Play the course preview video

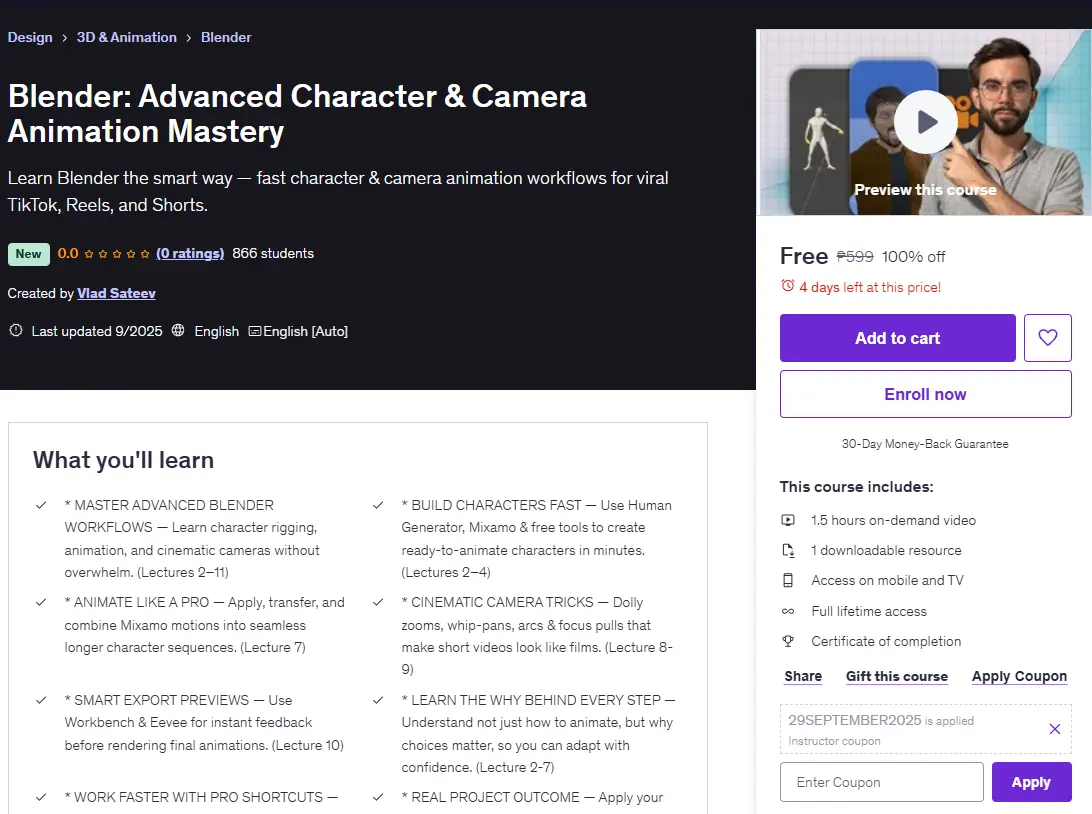(x=925, y=122)
